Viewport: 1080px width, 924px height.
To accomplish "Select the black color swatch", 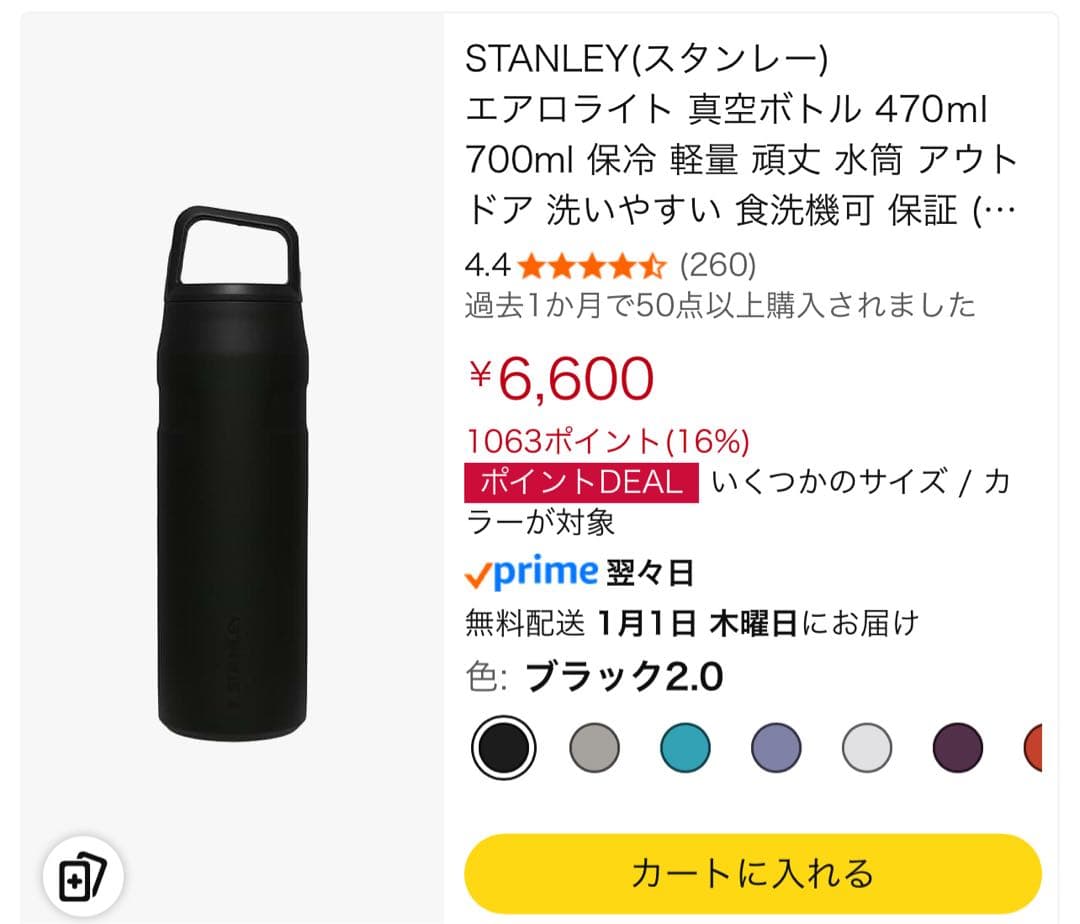I will pyautogui.click(x=503, y=747).
